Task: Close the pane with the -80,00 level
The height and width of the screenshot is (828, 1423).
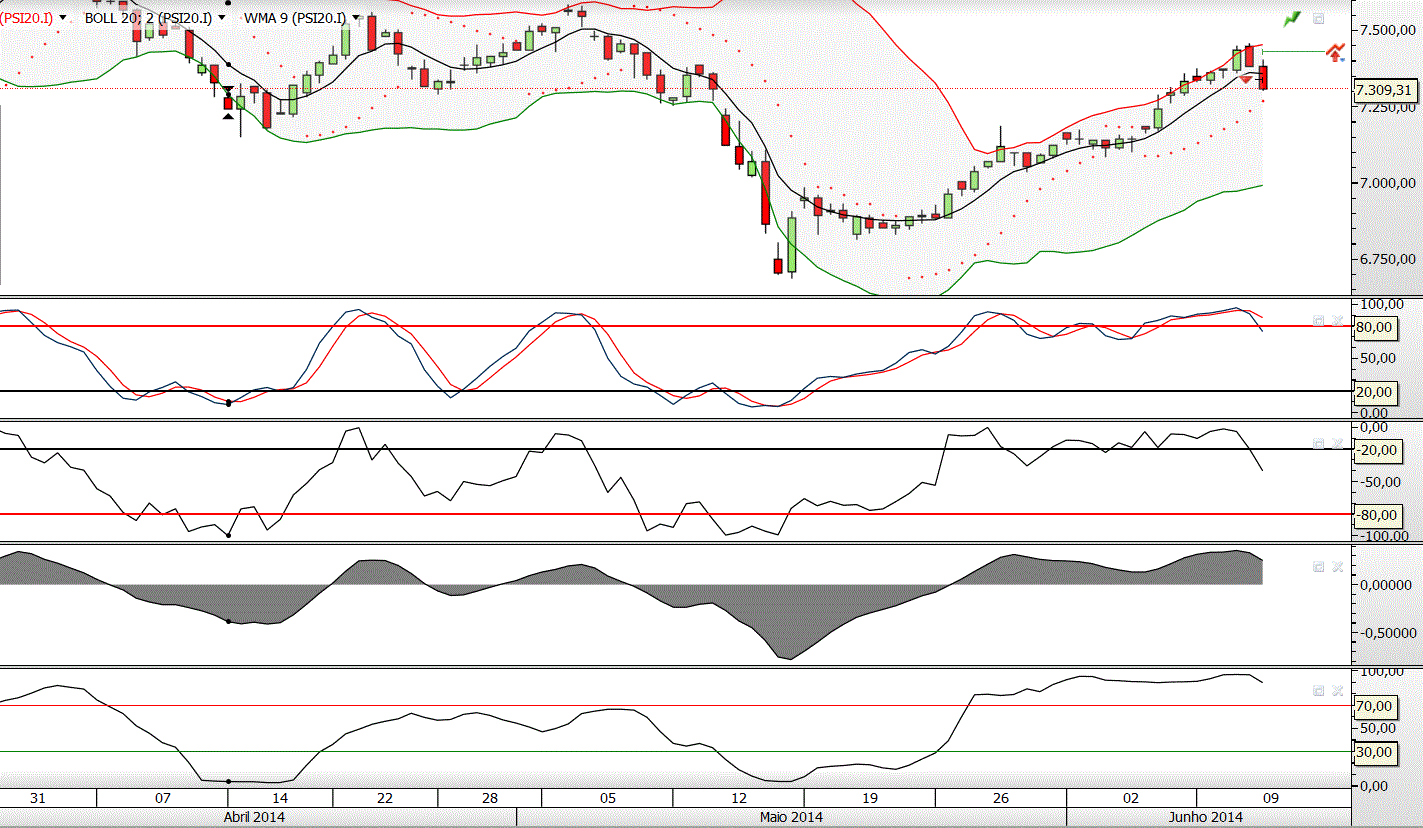Action: click(x=1337, y=443)
